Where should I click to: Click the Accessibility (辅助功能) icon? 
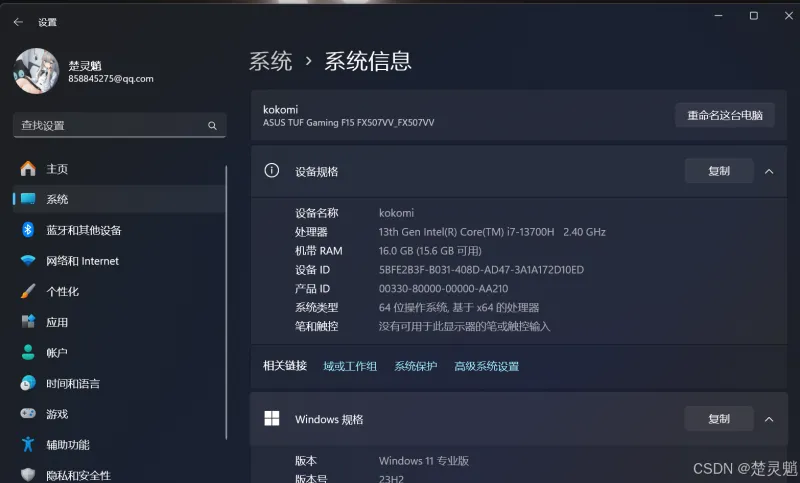click(x=28, y=445)
